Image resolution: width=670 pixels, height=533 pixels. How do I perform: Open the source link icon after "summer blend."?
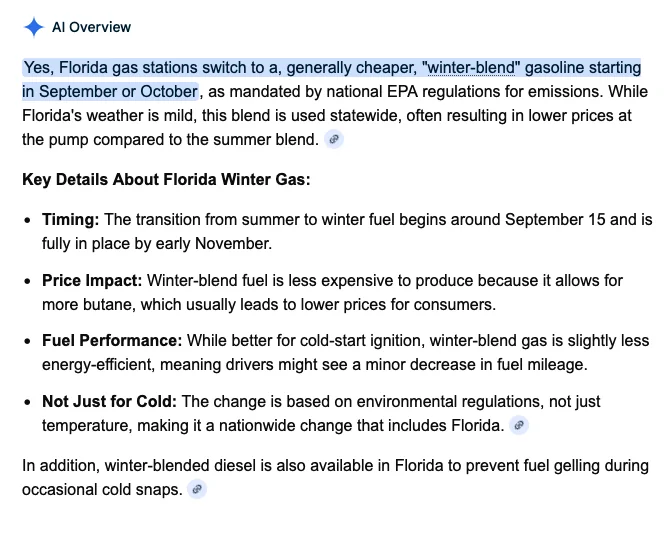point(334,139)
